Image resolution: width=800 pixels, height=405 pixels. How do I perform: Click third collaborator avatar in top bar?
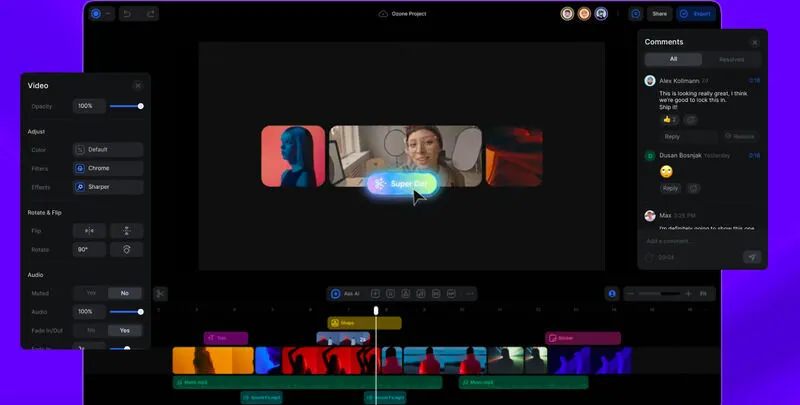point(601,14)
